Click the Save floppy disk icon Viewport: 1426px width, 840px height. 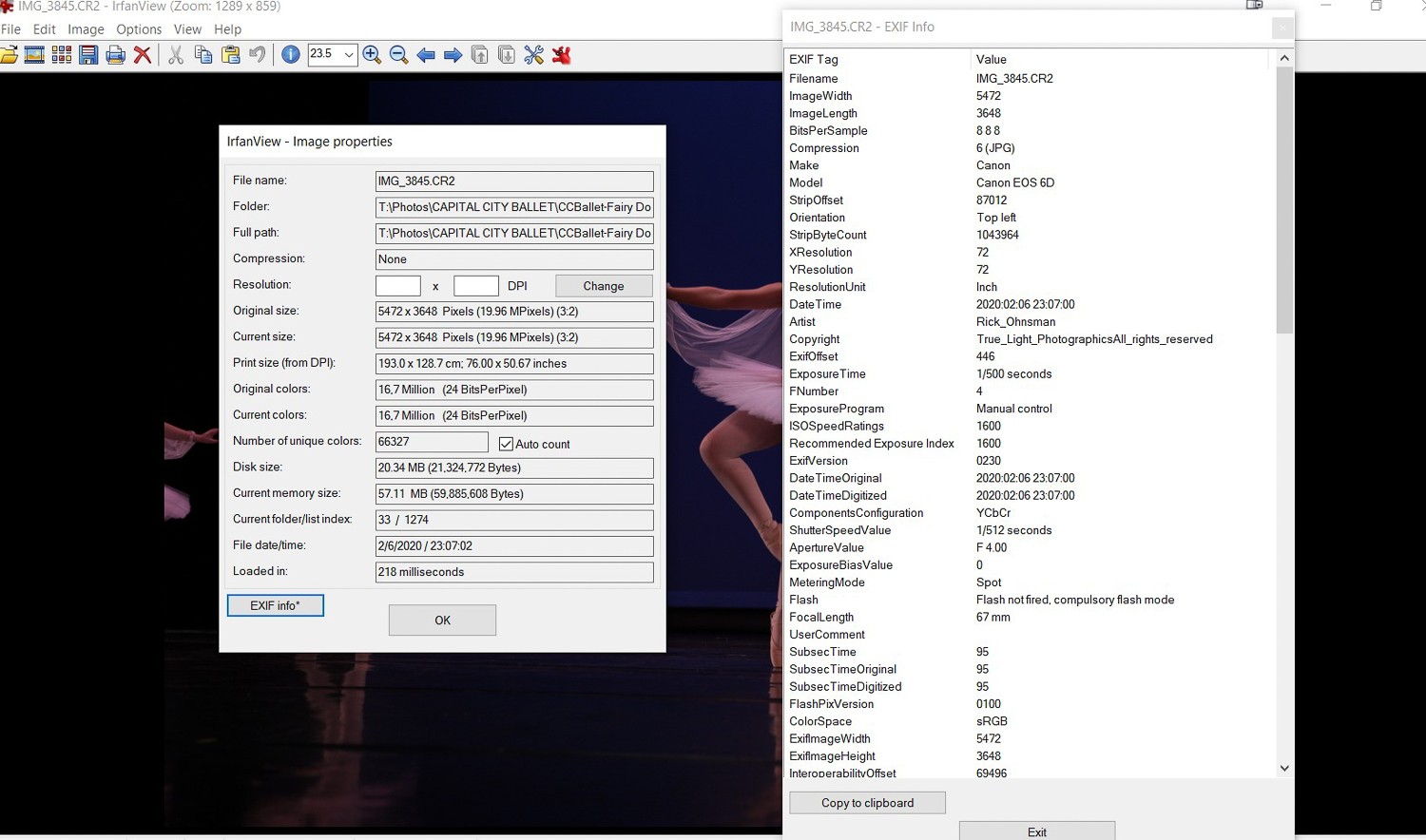pos(88,55)
